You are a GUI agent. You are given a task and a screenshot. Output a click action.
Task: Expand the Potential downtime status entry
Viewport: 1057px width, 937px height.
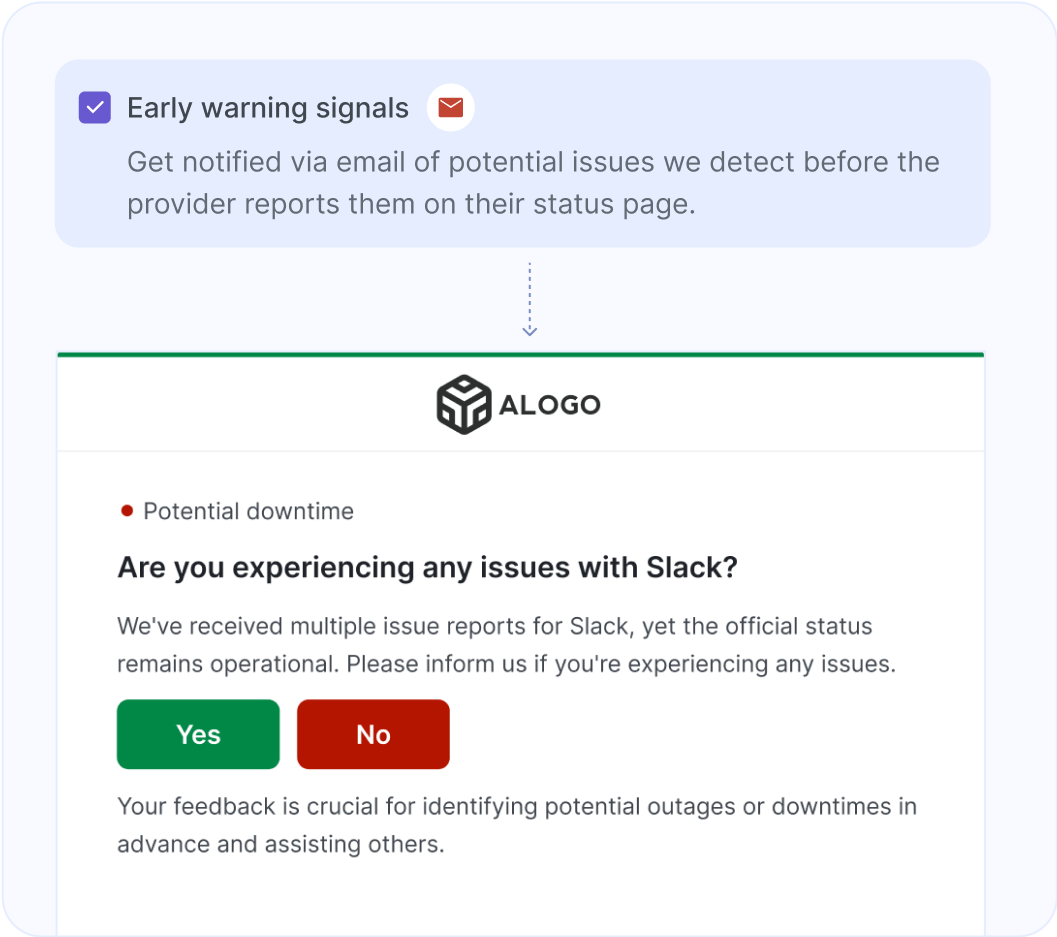[248, 510]
